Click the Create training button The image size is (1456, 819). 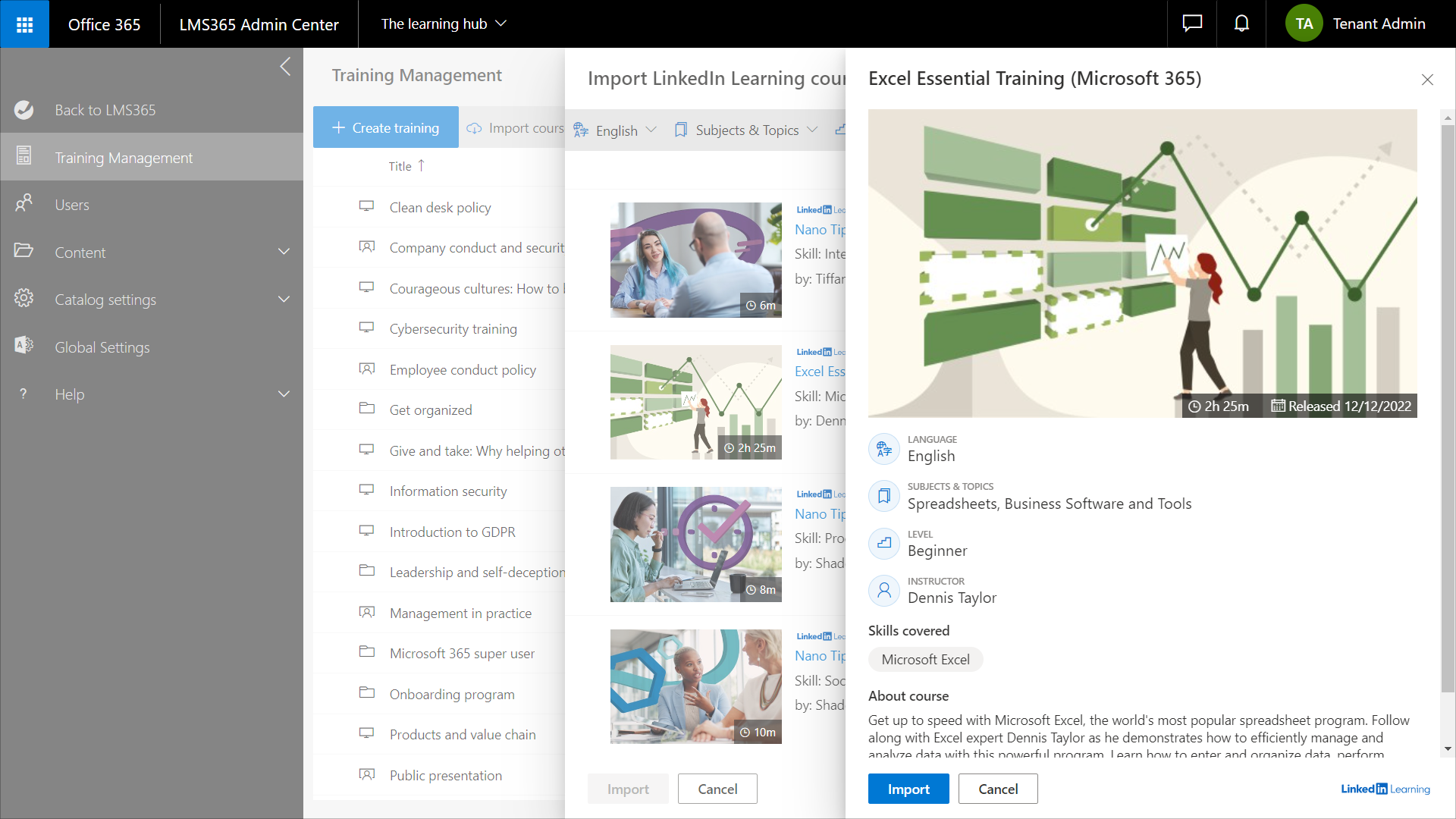click(386, 127)
